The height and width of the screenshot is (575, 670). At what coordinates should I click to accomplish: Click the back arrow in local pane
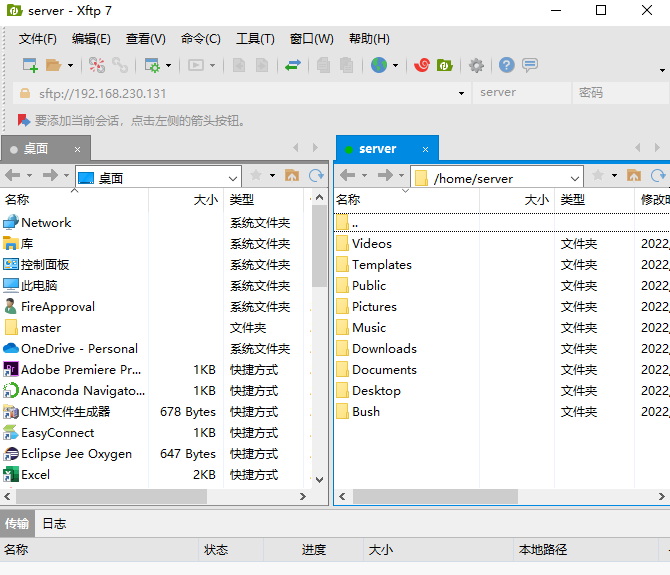(x=13, y=175)
